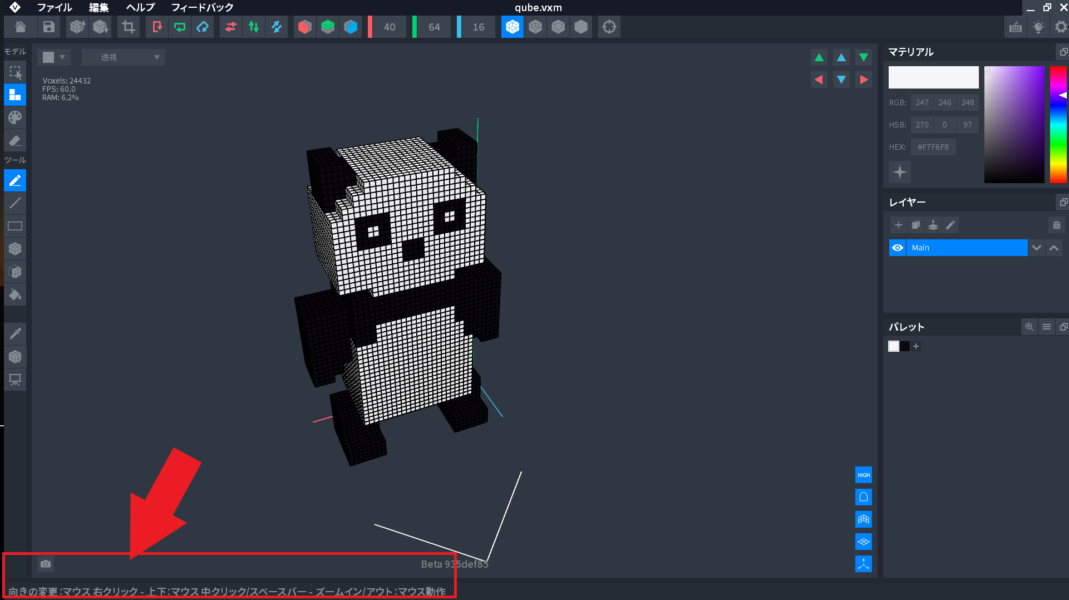Screen dimensions: 1069x600
Task: Click the blue flip depth arrows icon
Action: tap(276, 27)
